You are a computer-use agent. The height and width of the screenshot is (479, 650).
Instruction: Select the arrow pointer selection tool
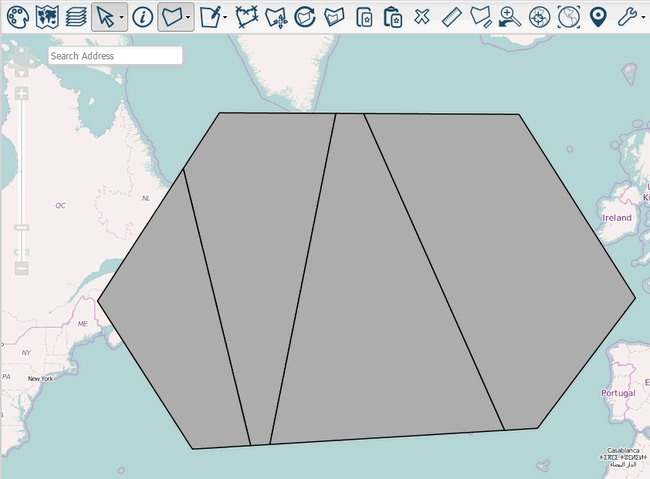(x=105, y=16)
